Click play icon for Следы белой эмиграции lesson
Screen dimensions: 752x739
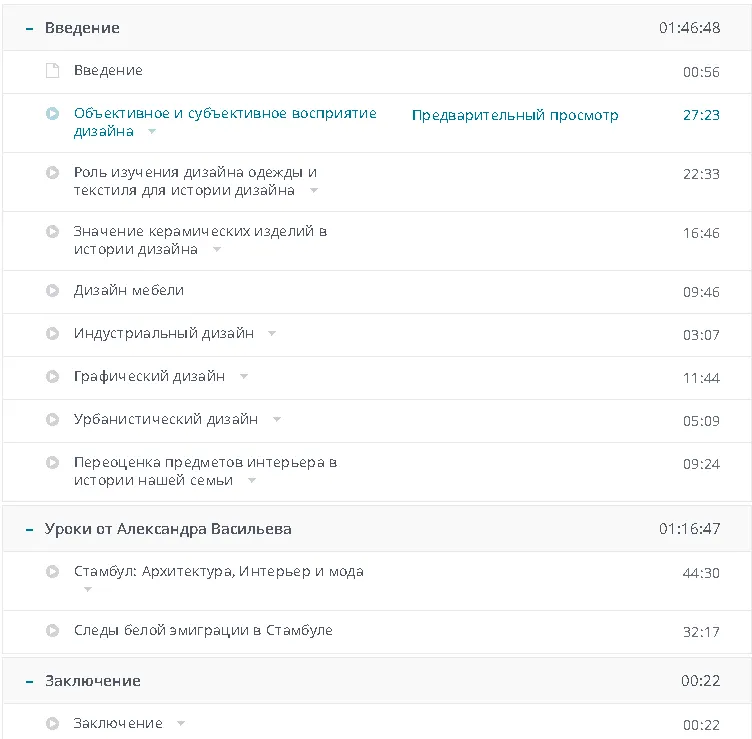point(52,631)
